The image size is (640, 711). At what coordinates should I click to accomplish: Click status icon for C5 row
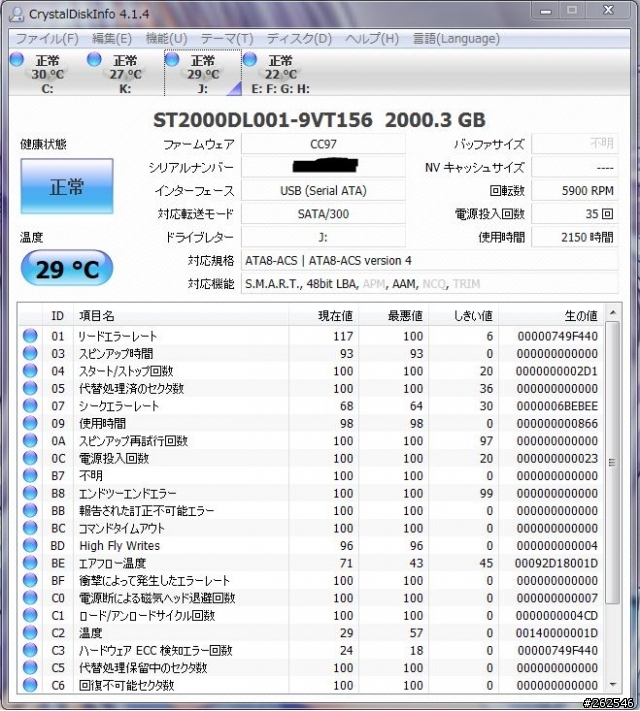[30, 667]
